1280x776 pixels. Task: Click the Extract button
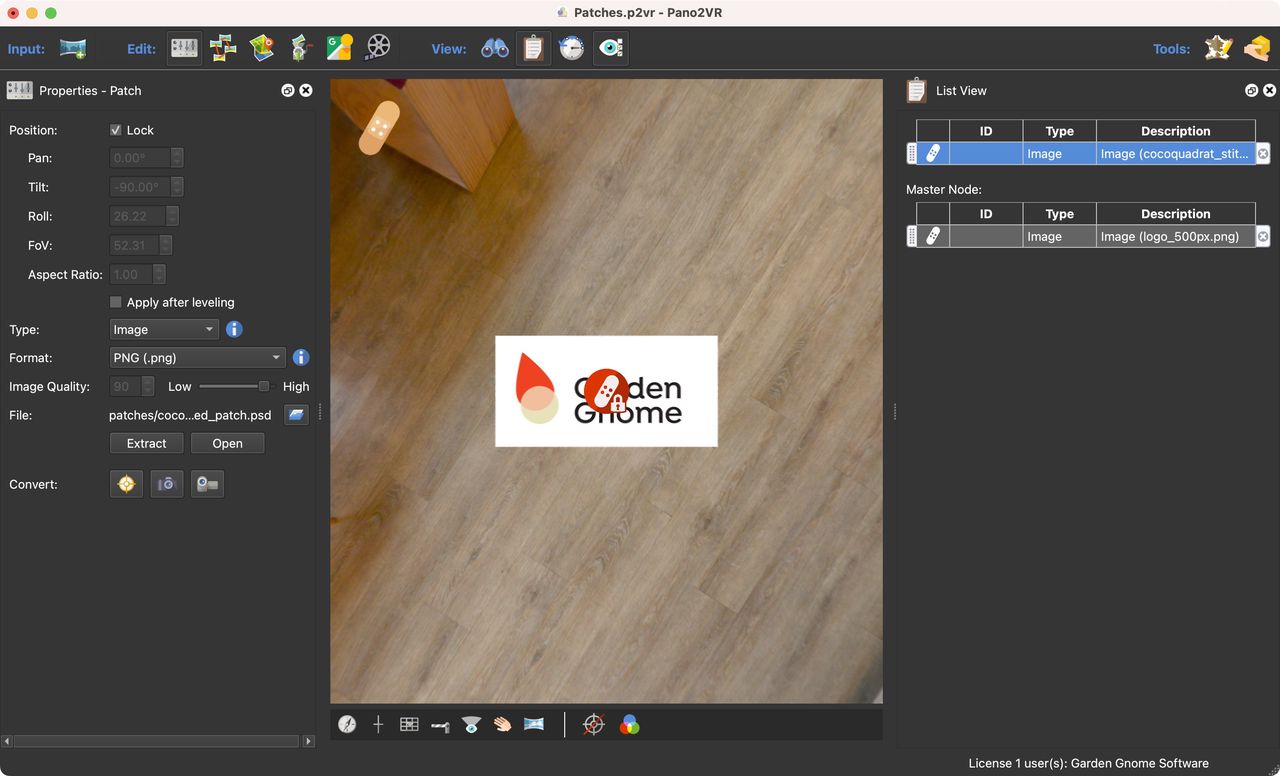point(146,443)
